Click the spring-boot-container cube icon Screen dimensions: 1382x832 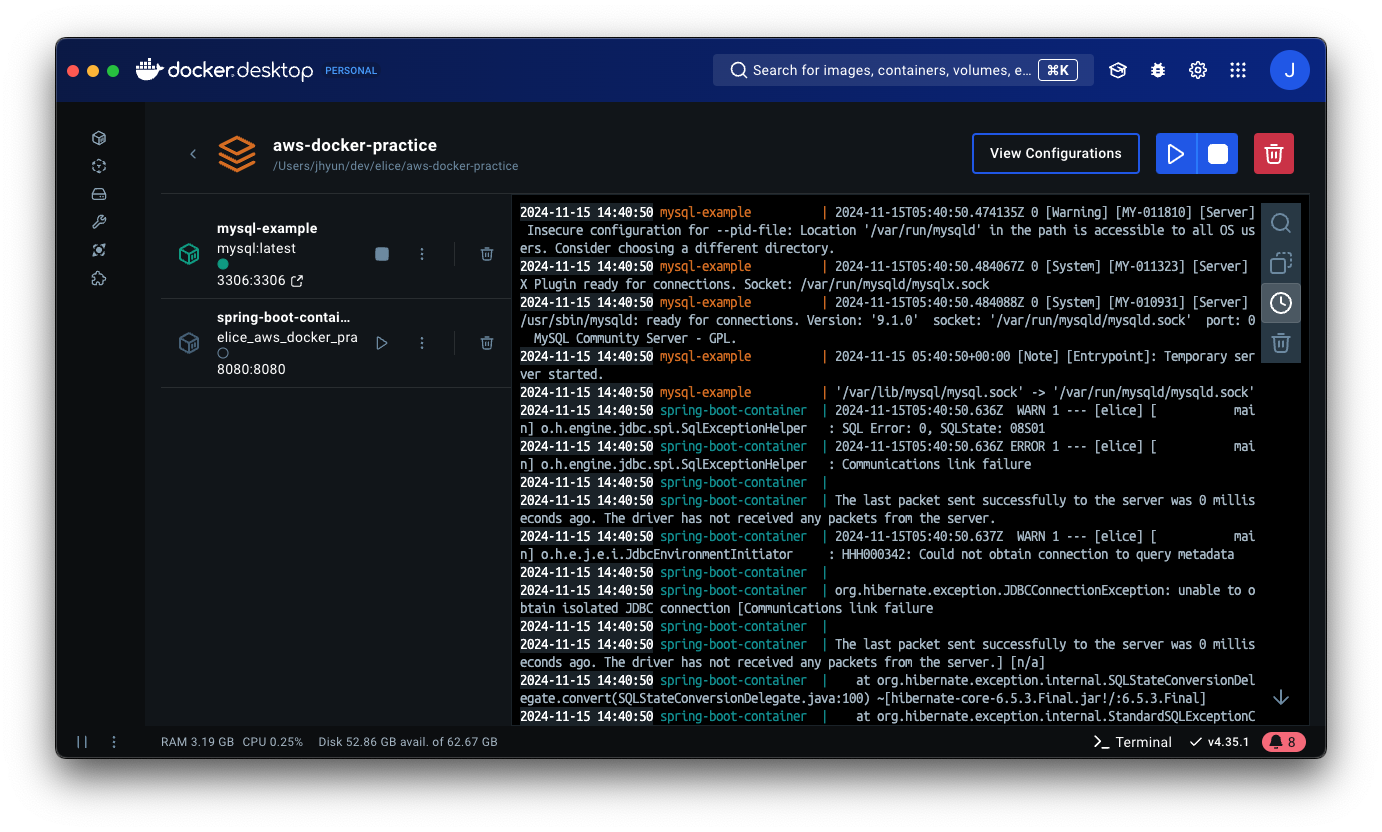(x=189, y=343)
